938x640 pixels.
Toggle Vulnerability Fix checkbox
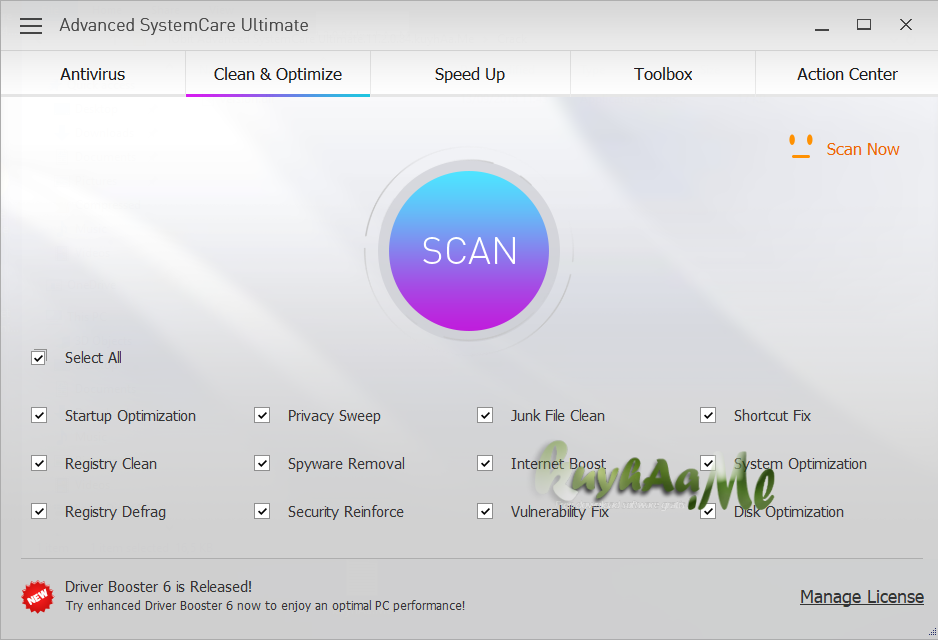(x=485, y=511)
